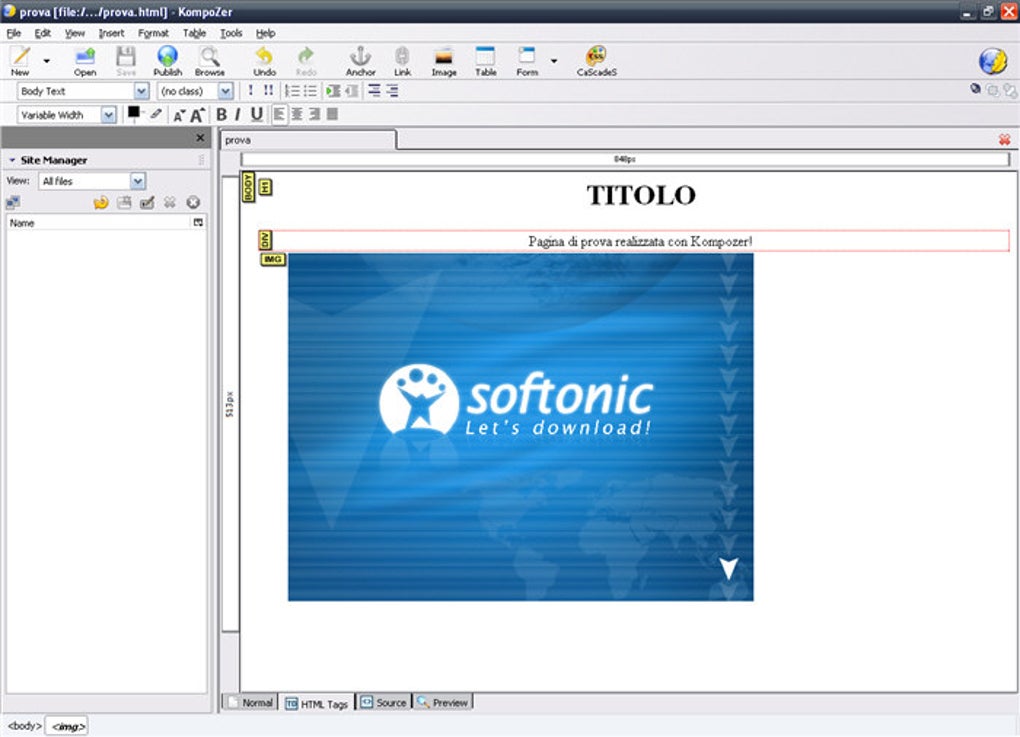Switch to Preview view mode

click(x=443, y=703)
